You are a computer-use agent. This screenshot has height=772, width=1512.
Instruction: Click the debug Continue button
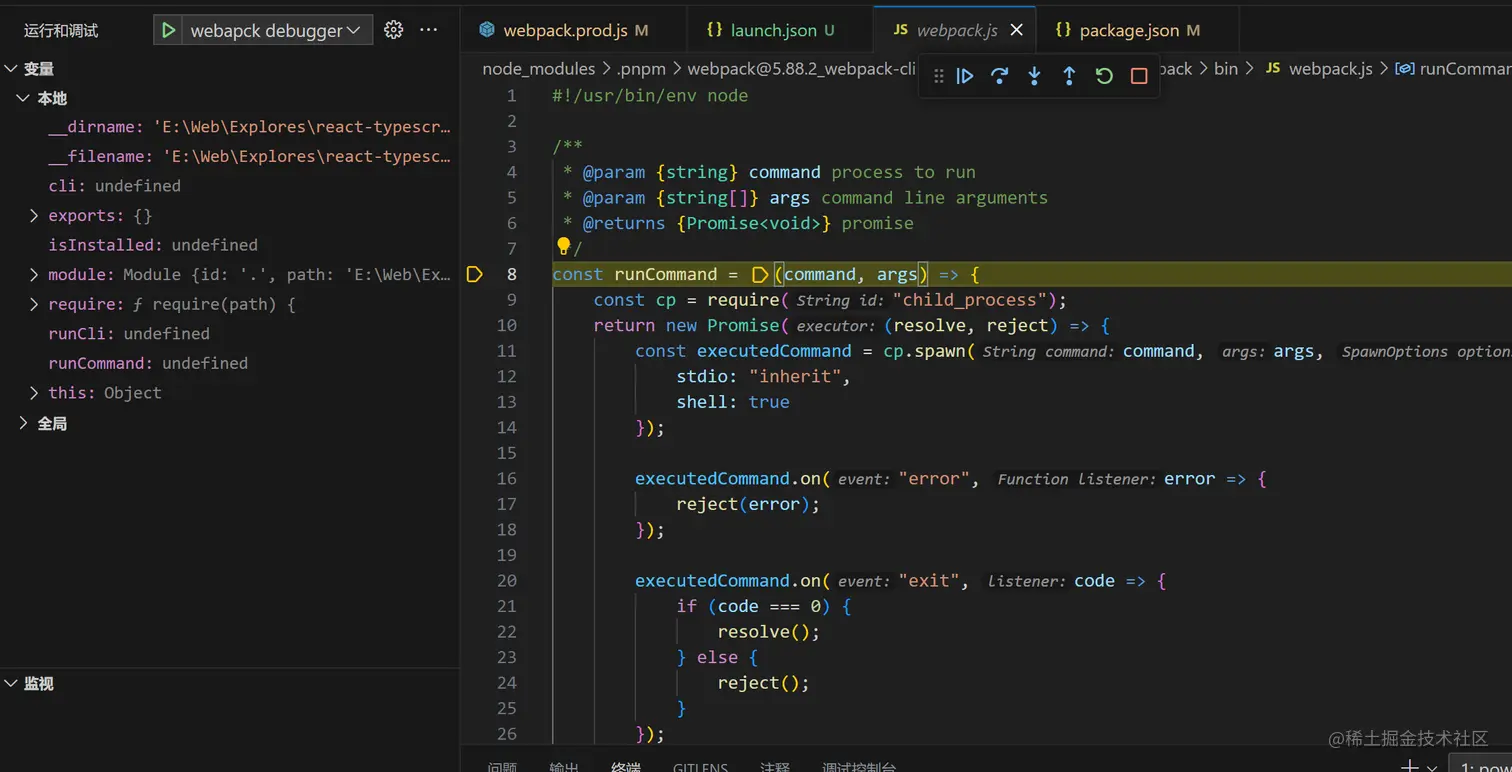click(x=965, y=76)
